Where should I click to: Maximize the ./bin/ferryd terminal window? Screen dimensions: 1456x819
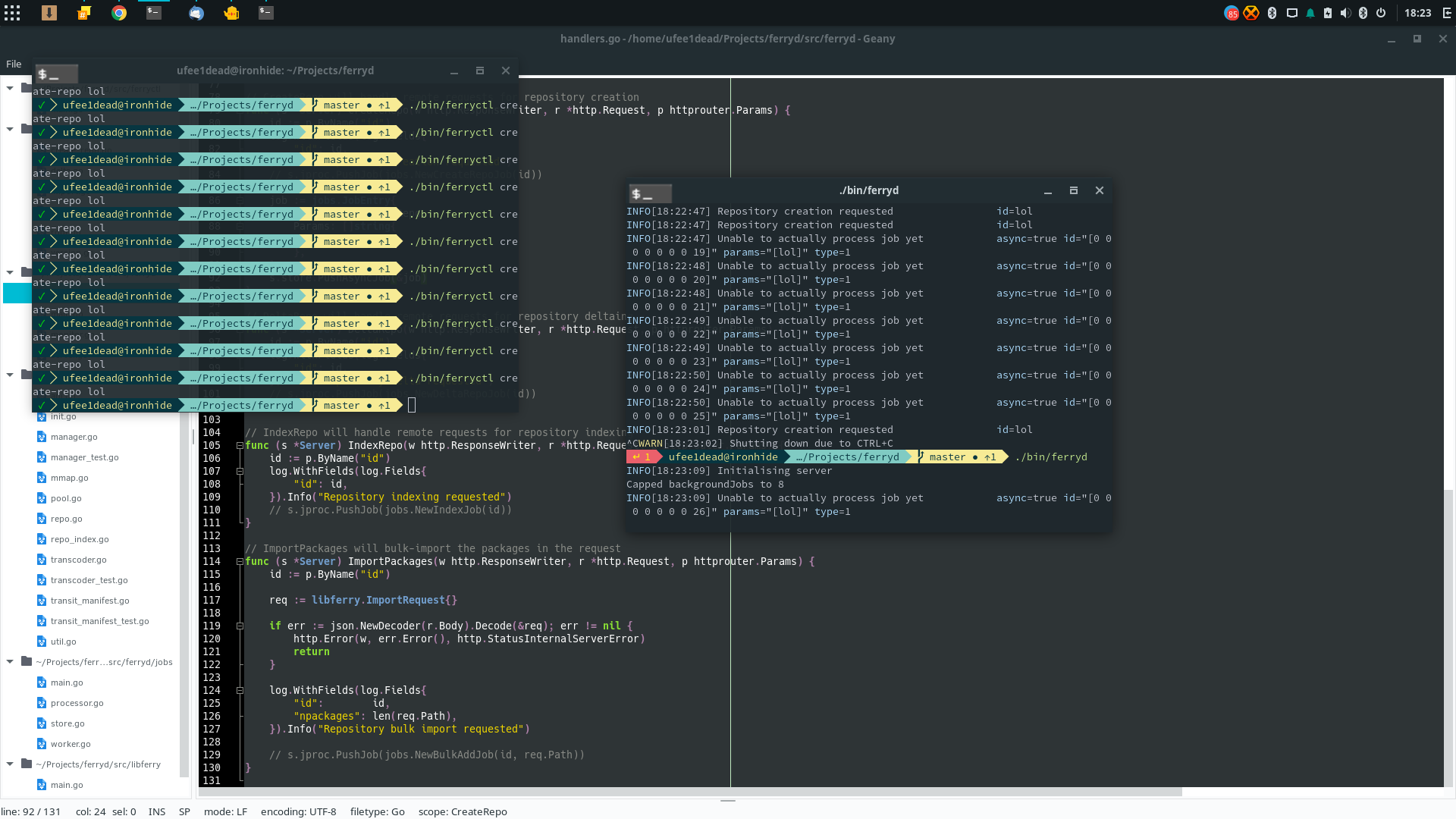tap(1073, 190)
